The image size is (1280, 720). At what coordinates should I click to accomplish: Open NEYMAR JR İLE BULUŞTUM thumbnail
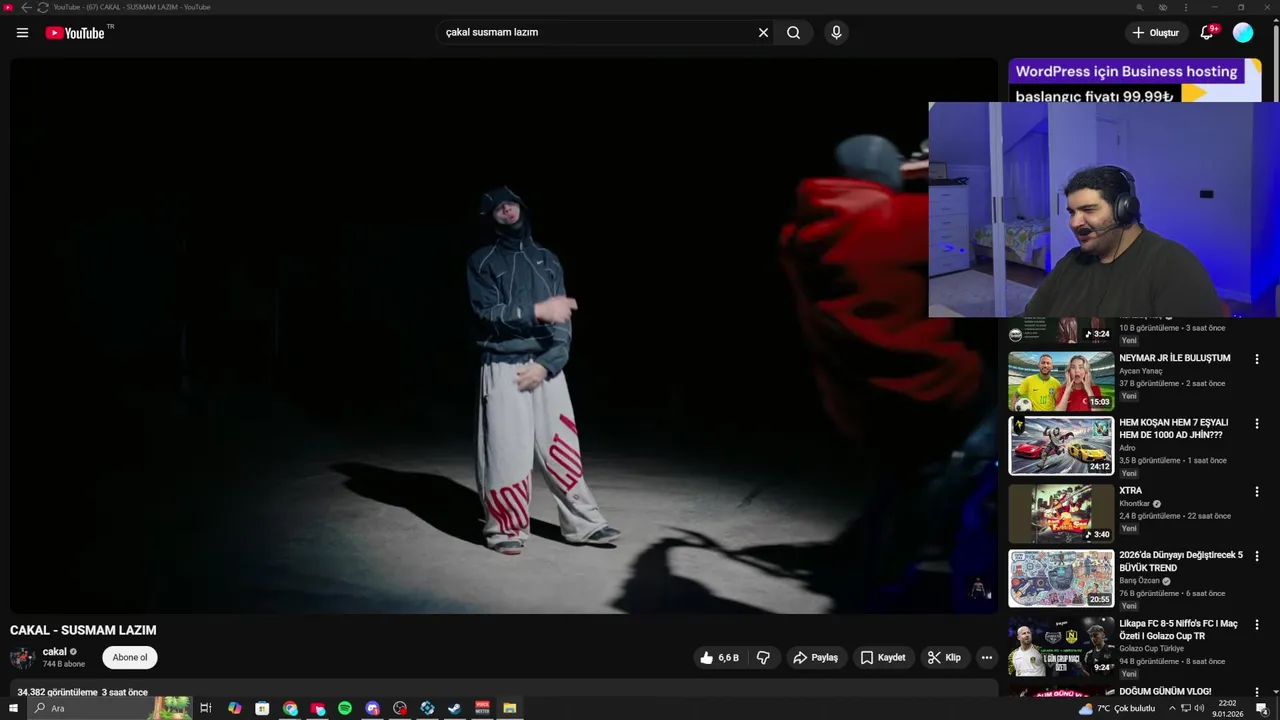coord(1061,381)
